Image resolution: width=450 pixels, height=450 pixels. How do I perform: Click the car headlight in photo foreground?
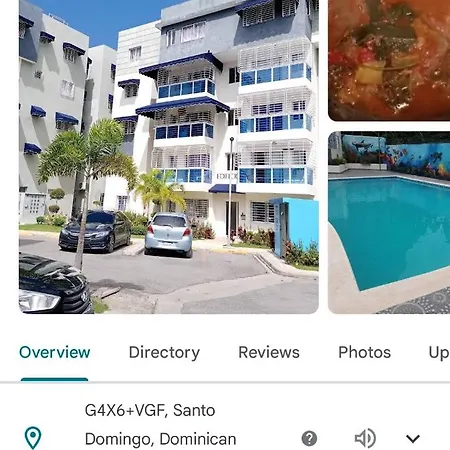(38, 301)
